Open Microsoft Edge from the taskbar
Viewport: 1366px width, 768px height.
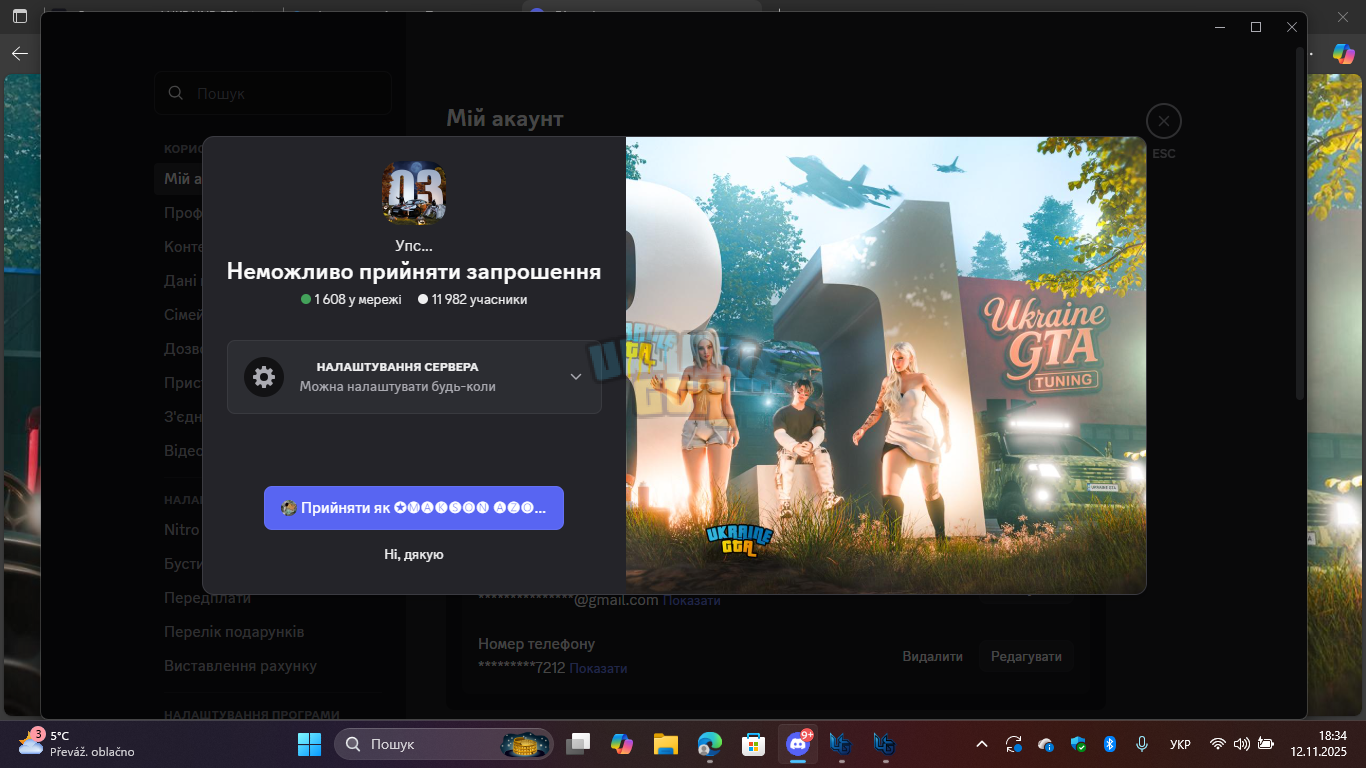click(710, 744)
